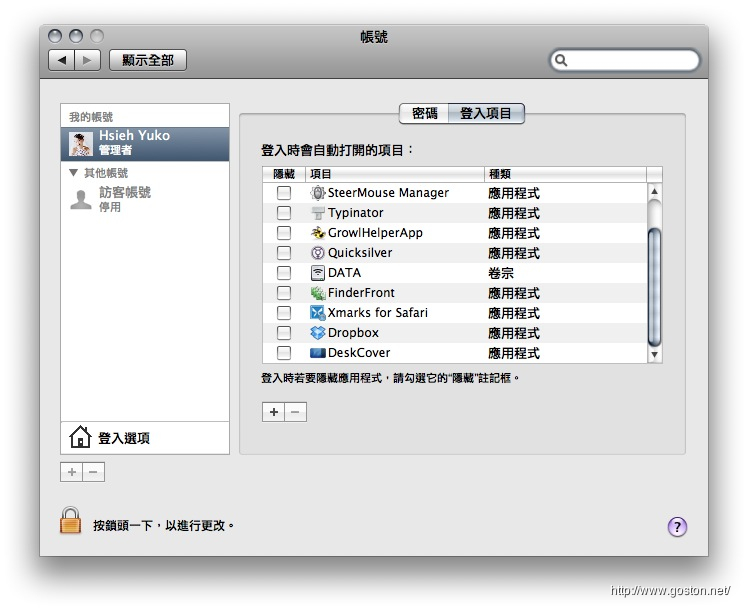Add a login item with plus button
The height and width of the screenshot is (611, 748).
click(x=273, y=412)
